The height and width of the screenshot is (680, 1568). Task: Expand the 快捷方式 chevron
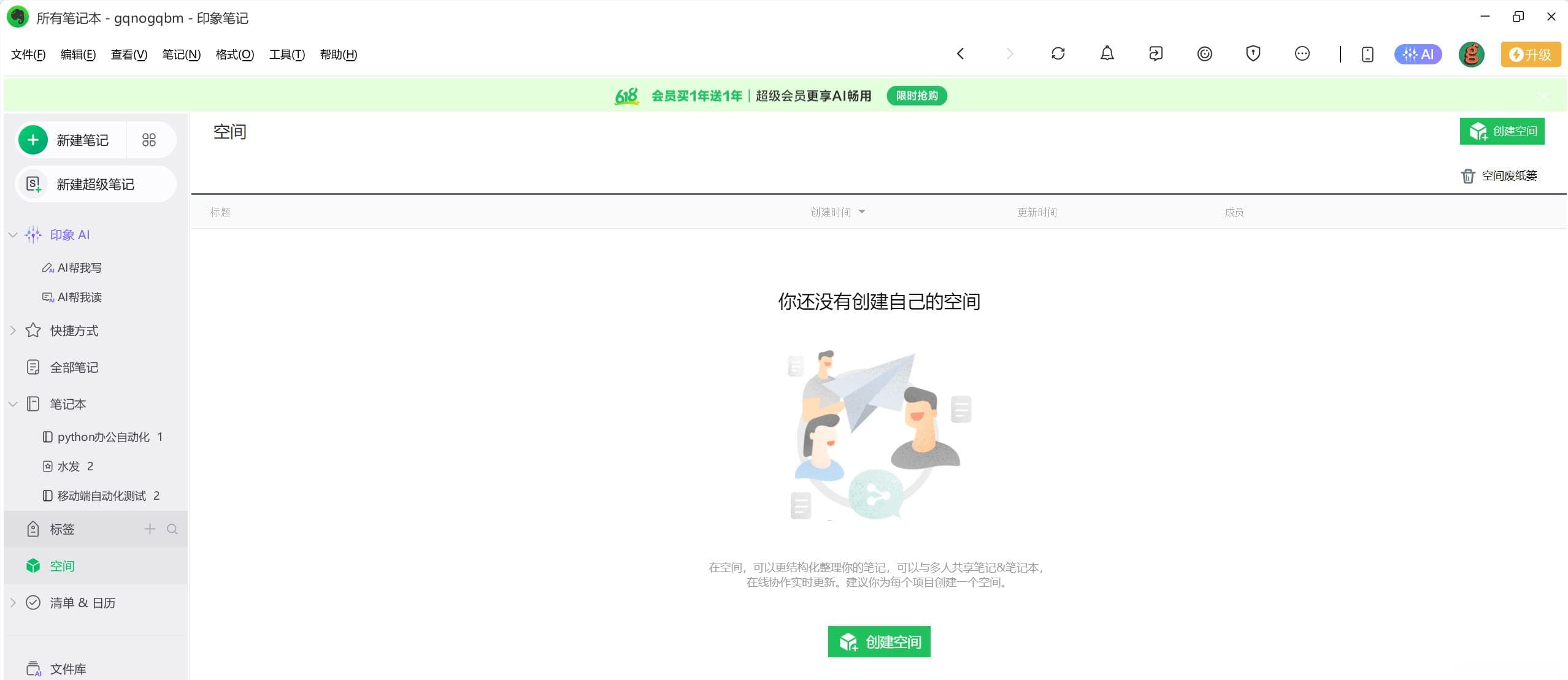coord(13,330)
